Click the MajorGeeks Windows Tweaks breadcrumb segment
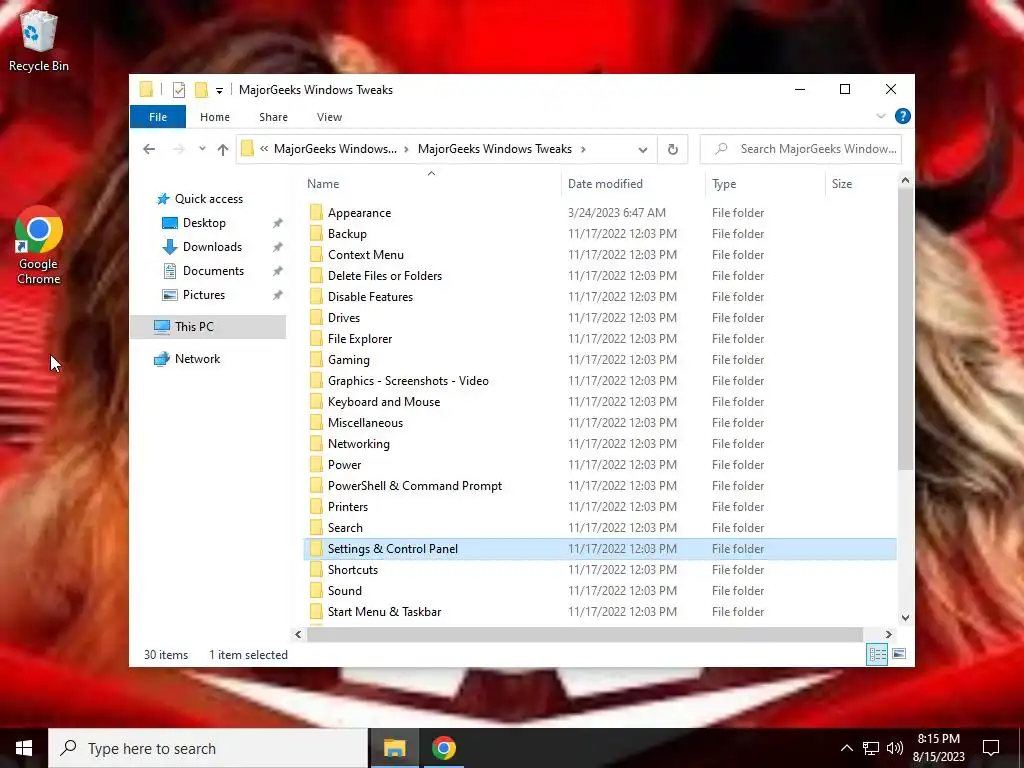This screenshot has width=1024, height=768. pyautogui.click(x=494, y=149)
